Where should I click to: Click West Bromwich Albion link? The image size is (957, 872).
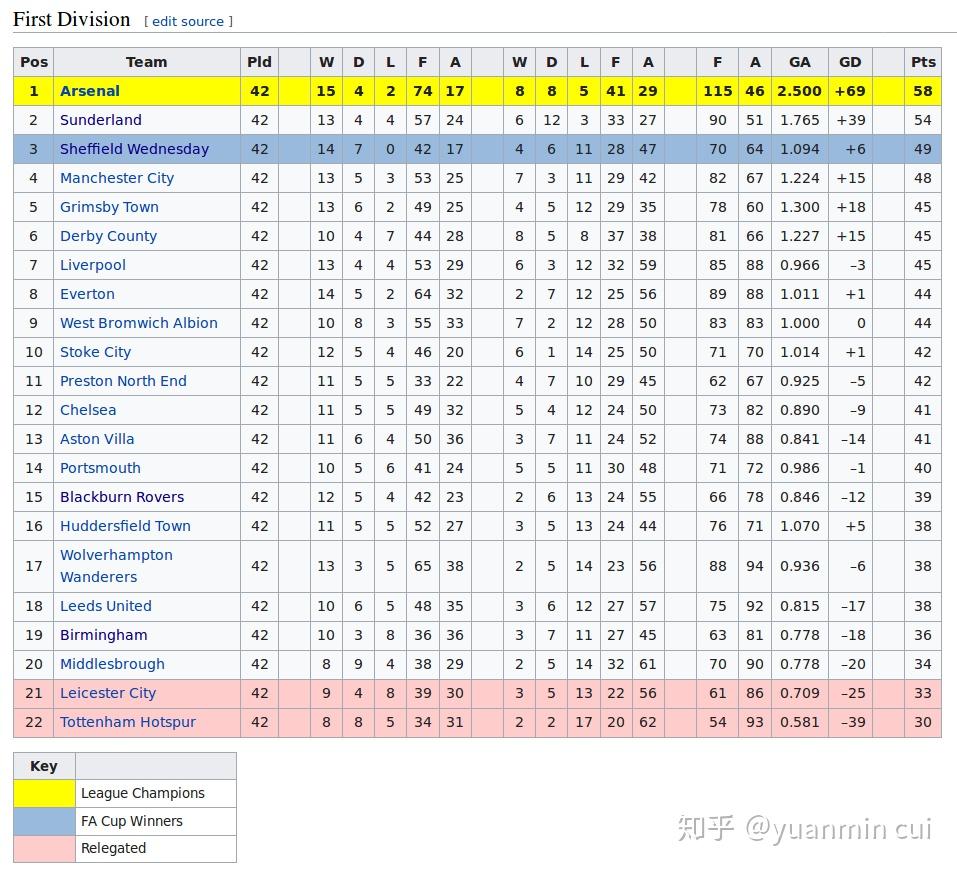click(139, 323)
